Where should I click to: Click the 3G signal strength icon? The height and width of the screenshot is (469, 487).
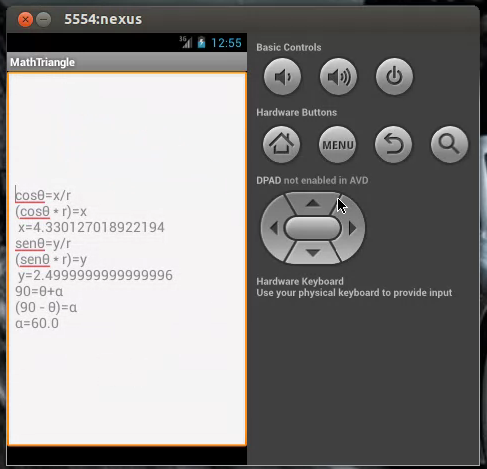[x=186, y=42]
